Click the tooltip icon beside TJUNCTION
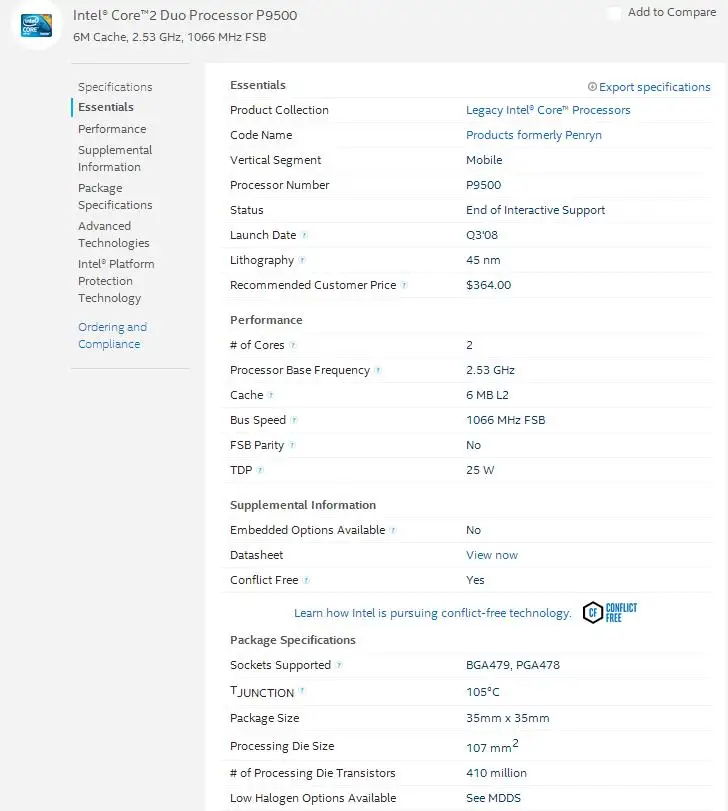This screenshot has width=728, height=811. 302,688
